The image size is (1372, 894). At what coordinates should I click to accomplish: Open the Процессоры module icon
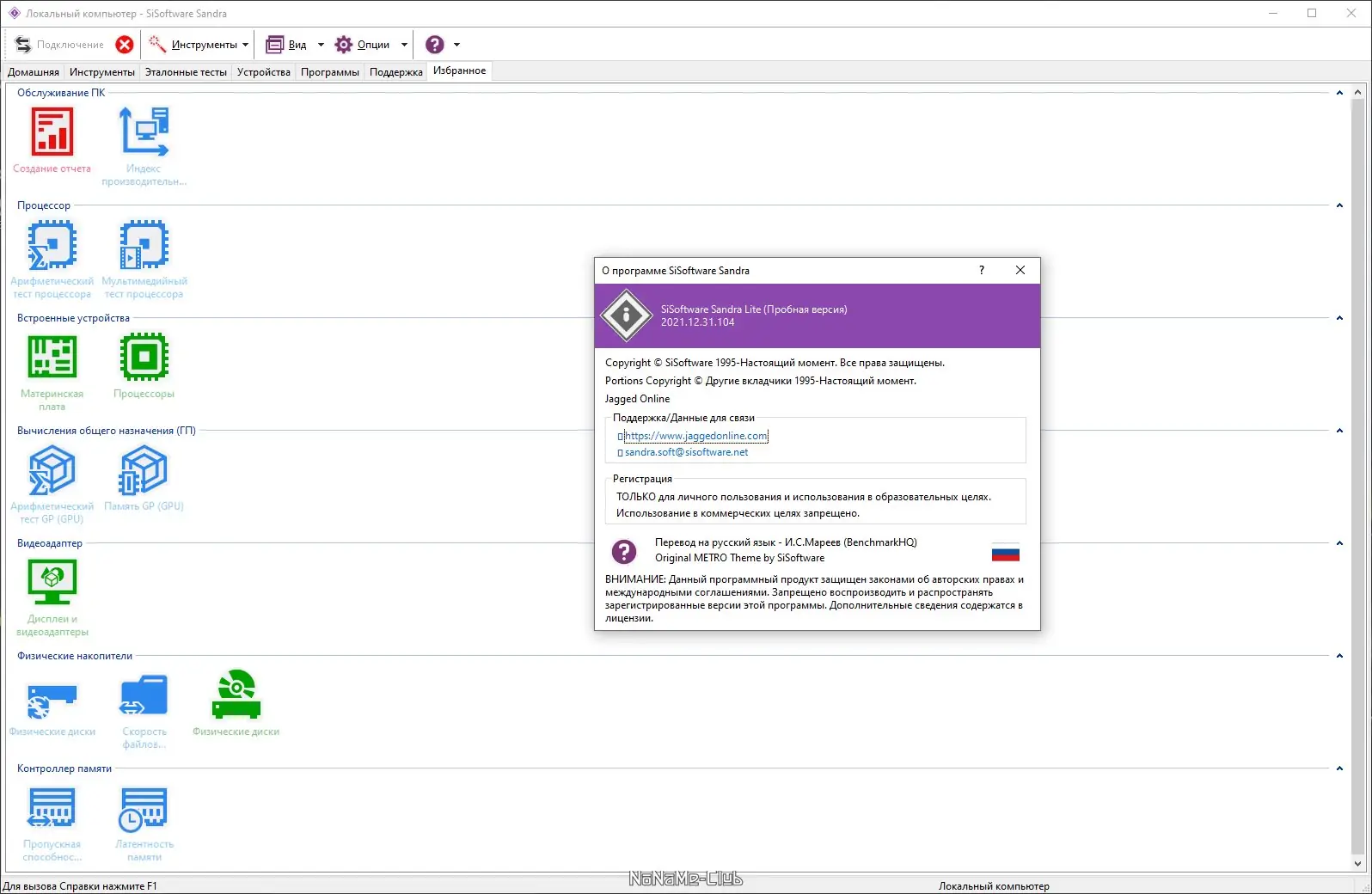(144, 357)
